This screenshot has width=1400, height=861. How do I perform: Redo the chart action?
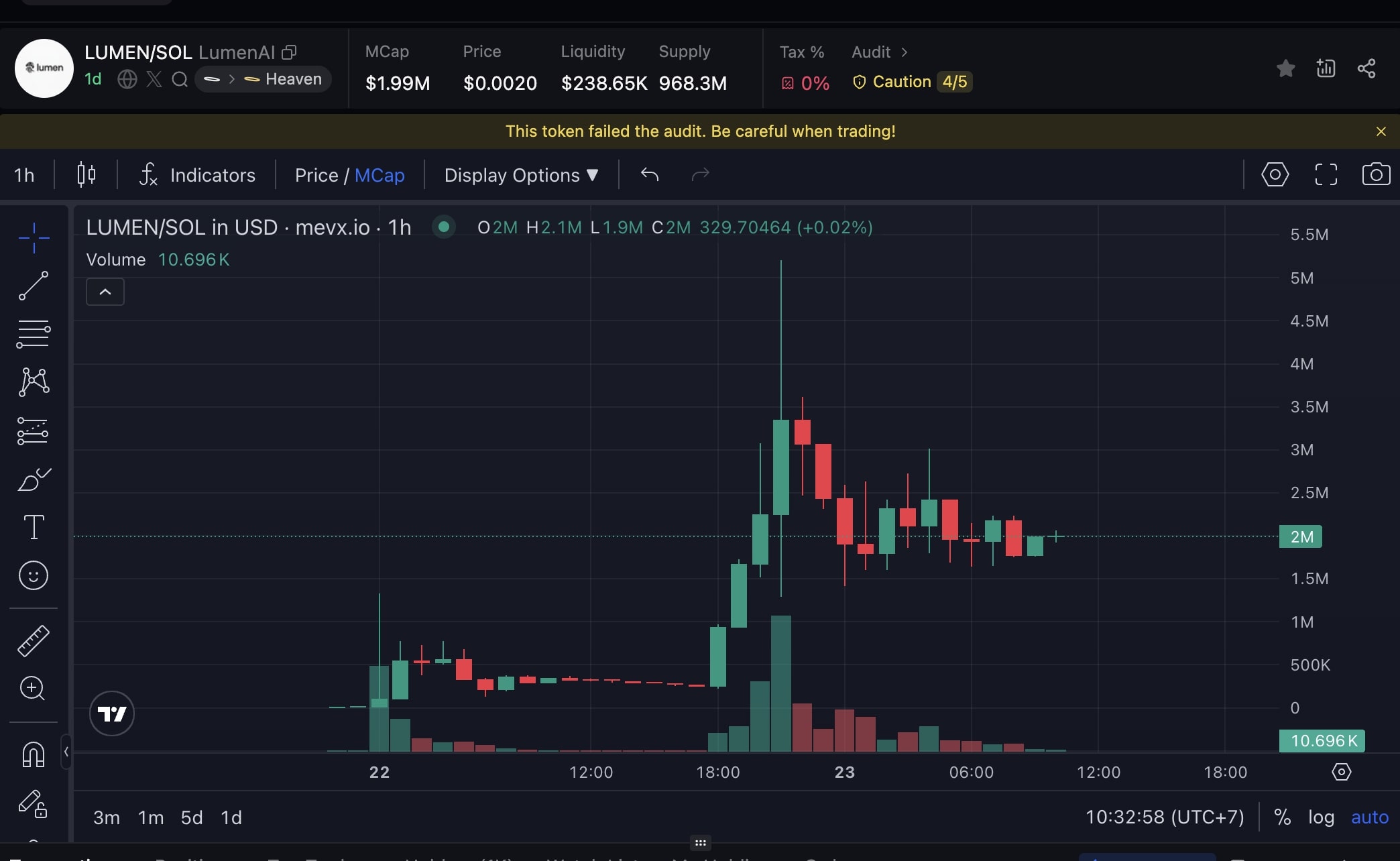(700, 174)
